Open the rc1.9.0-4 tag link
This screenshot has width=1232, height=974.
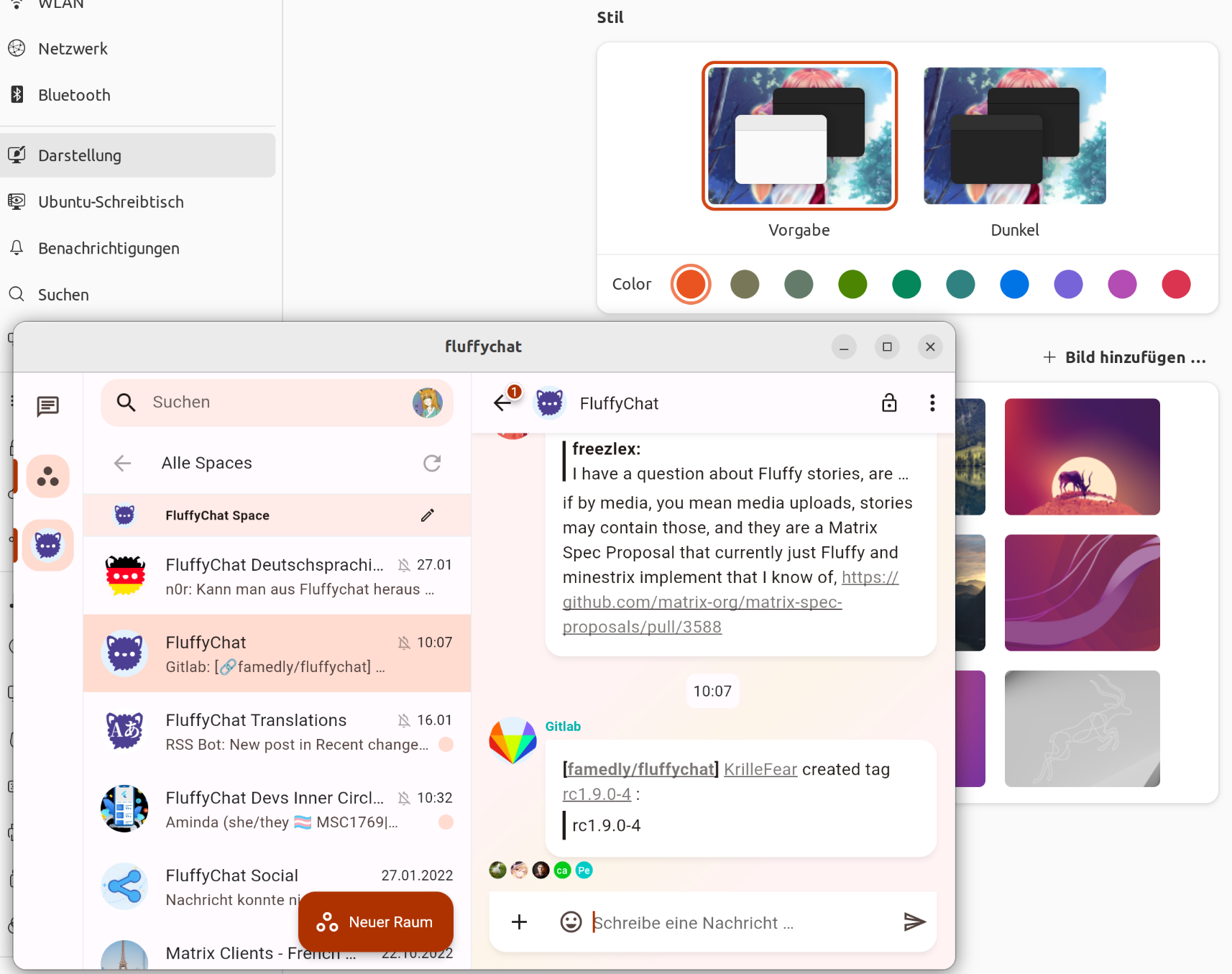click(597, 794)
